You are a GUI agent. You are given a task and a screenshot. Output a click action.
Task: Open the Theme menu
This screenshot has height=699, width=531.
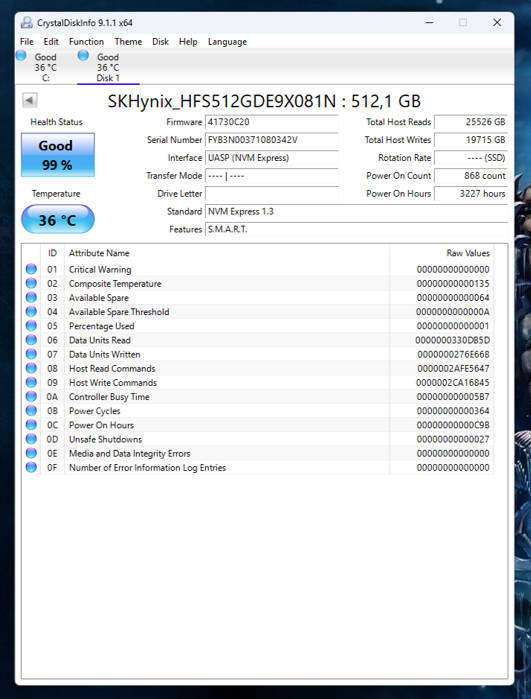coord(128,41)
